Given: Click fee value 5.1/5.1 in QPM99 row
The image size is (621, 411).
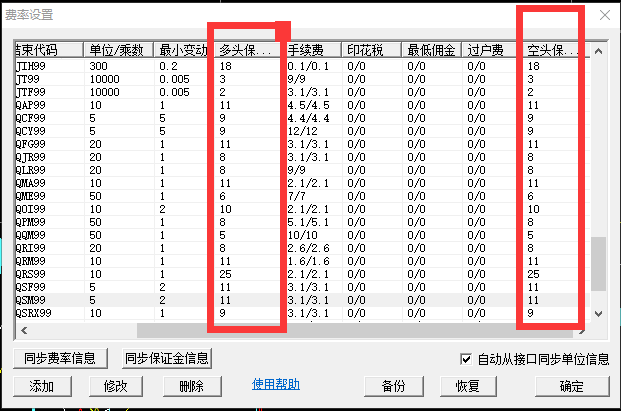Looking at the screenshot, I should click(308, 222).
